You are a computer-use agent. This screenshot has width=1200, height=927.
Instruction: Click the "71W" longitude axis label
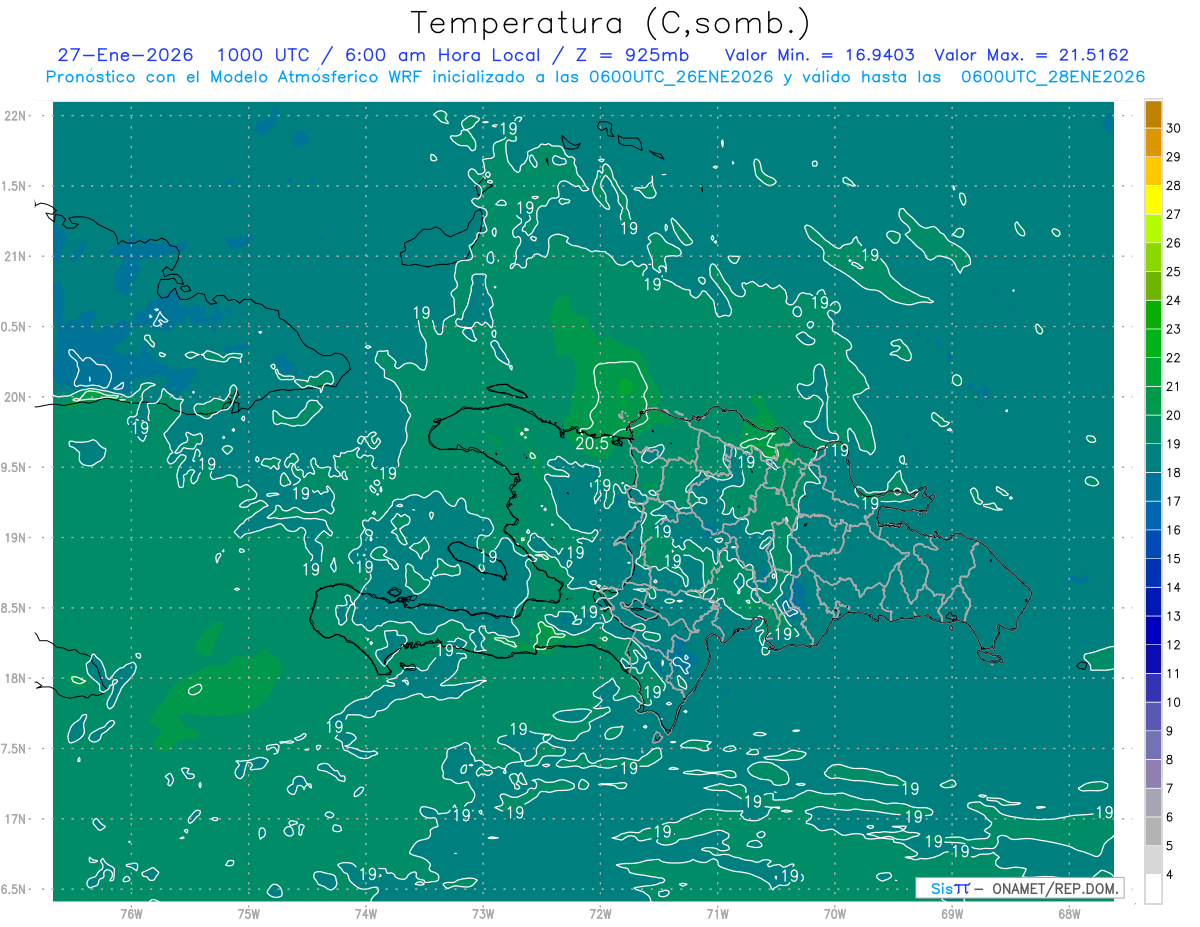[717, 913]
